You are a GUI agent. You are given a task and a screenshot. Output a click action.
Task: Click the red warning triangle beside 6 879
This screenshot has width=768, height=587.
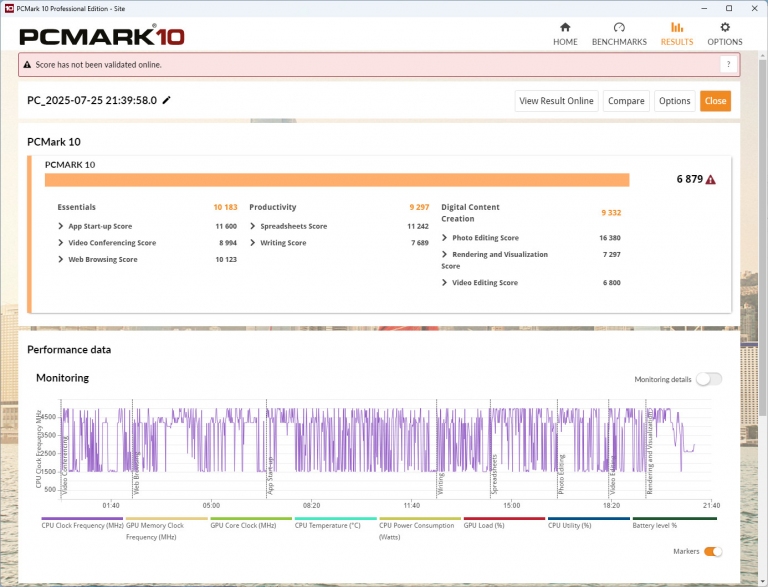[x=710, y=180]
